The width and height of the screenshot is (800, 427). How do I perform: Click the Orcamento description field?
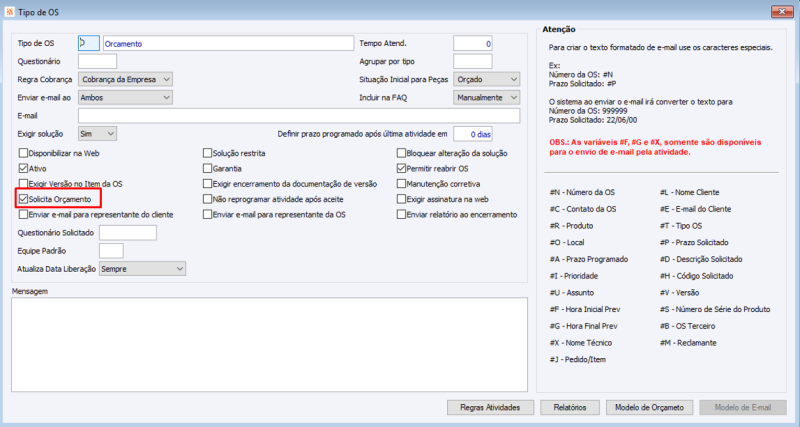coord(228,43)
